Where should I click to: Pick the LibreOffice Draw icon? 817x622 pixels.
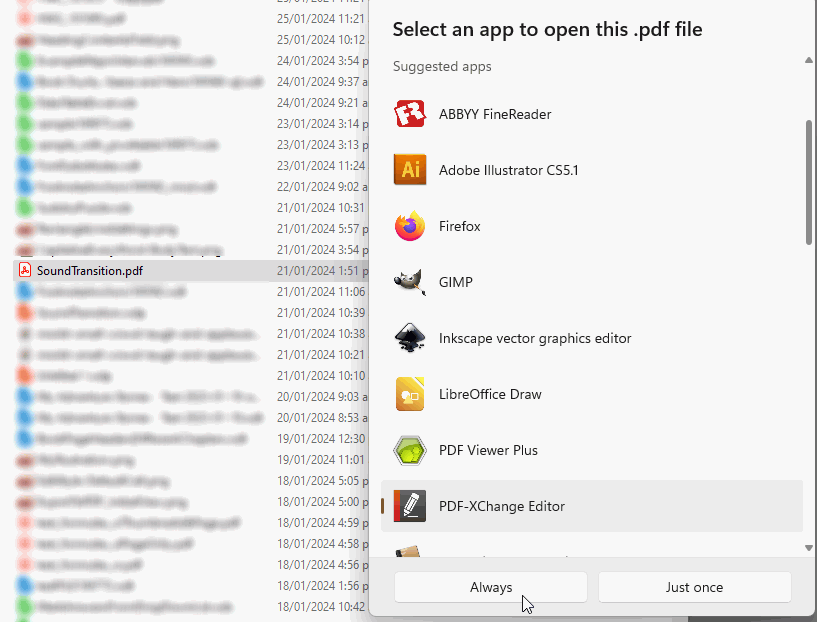410,394
